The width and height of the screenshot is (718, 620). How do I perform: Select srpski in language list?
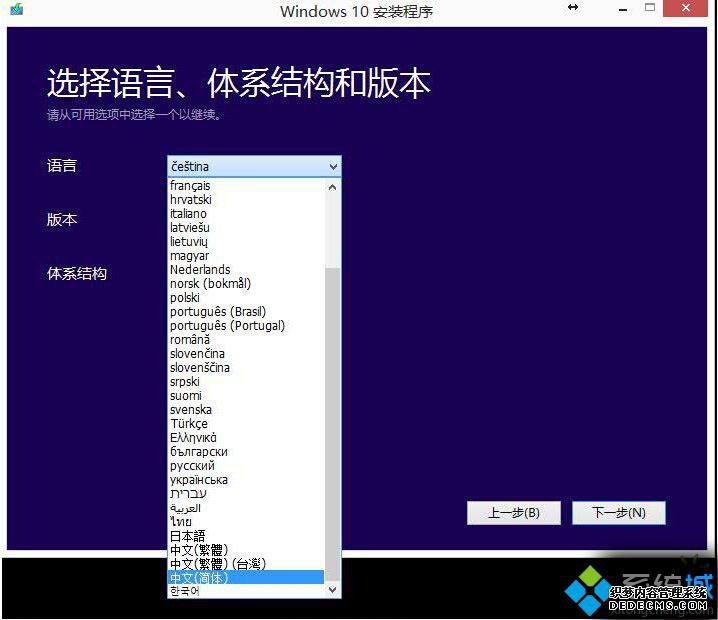pyautogui.click(x=247, y=381)
